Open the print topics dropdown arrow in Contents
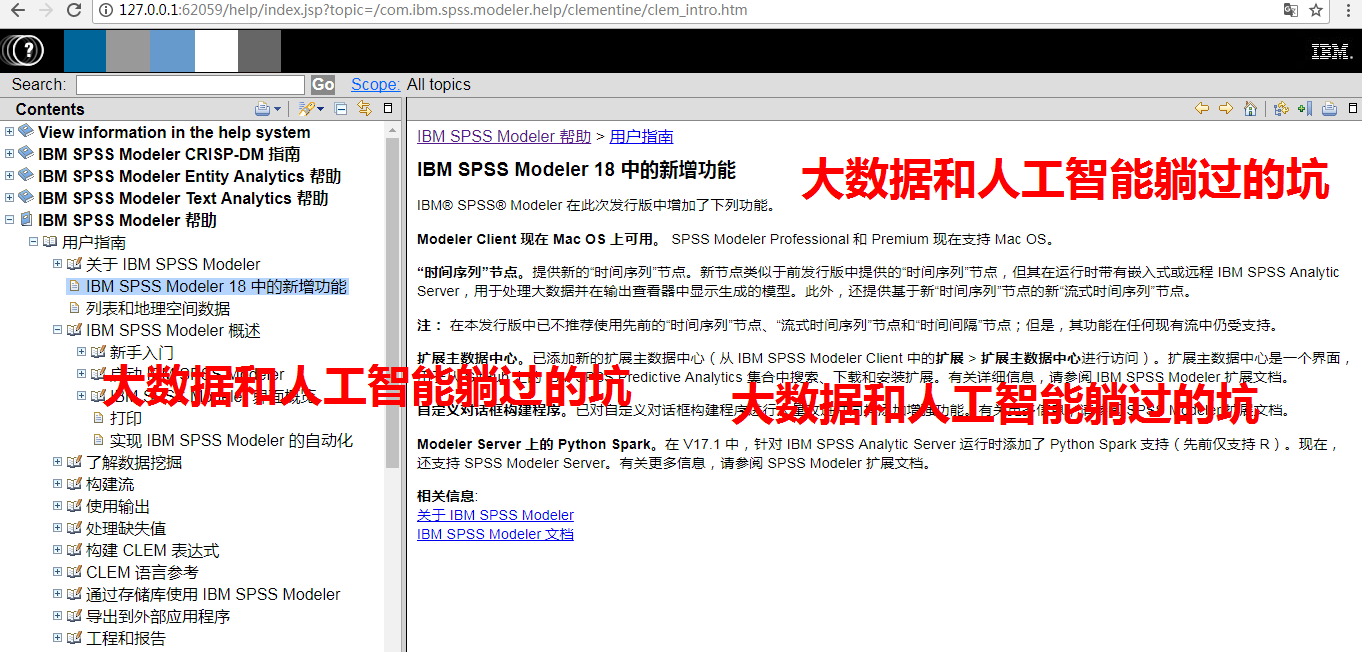Screen dimensions: 1362x652 278,109
